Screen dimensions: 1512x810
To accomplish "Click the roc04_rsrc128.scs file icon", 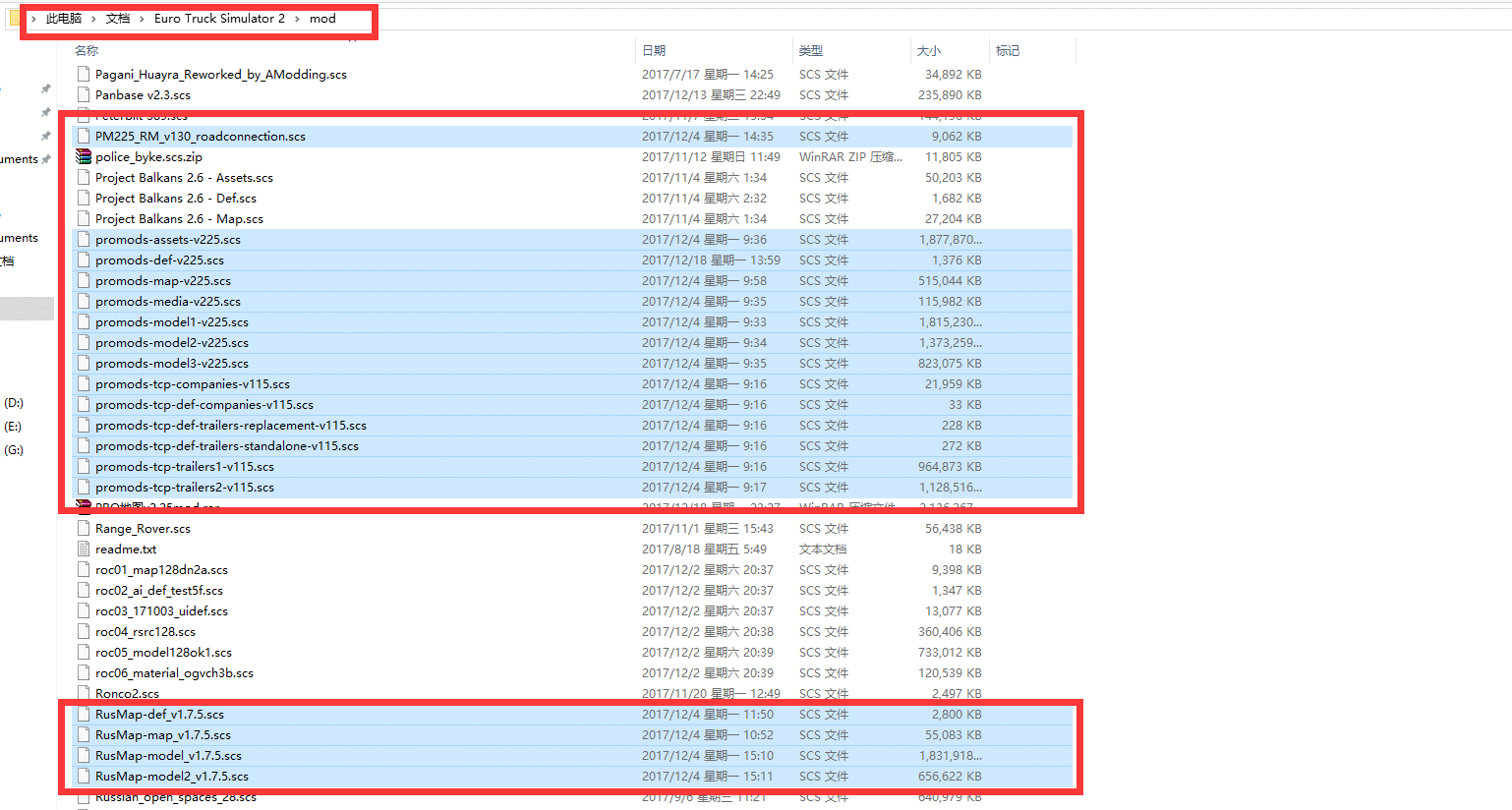I will 84,632.
